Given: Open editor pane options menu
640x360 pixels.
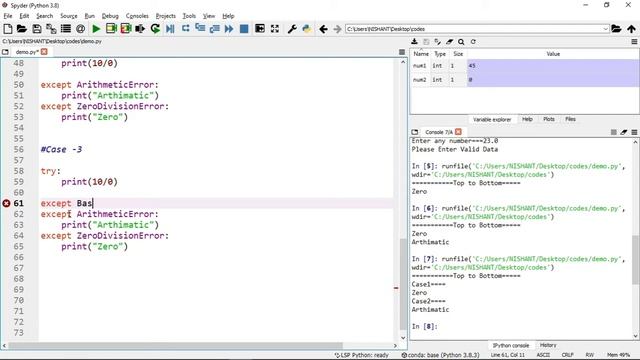Looking at the screenshot, I should (402, 52).
